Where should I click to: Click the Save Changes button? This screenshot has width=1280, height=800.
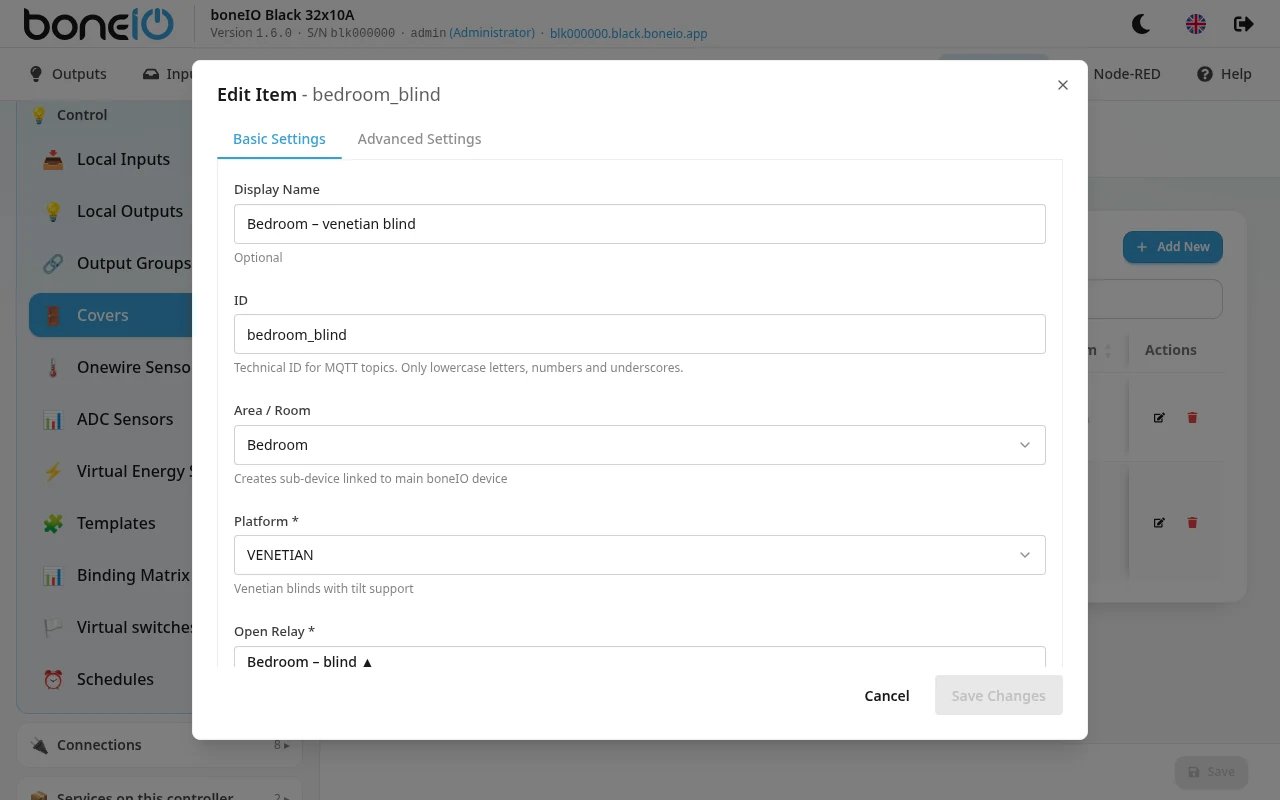coord(998,696)
